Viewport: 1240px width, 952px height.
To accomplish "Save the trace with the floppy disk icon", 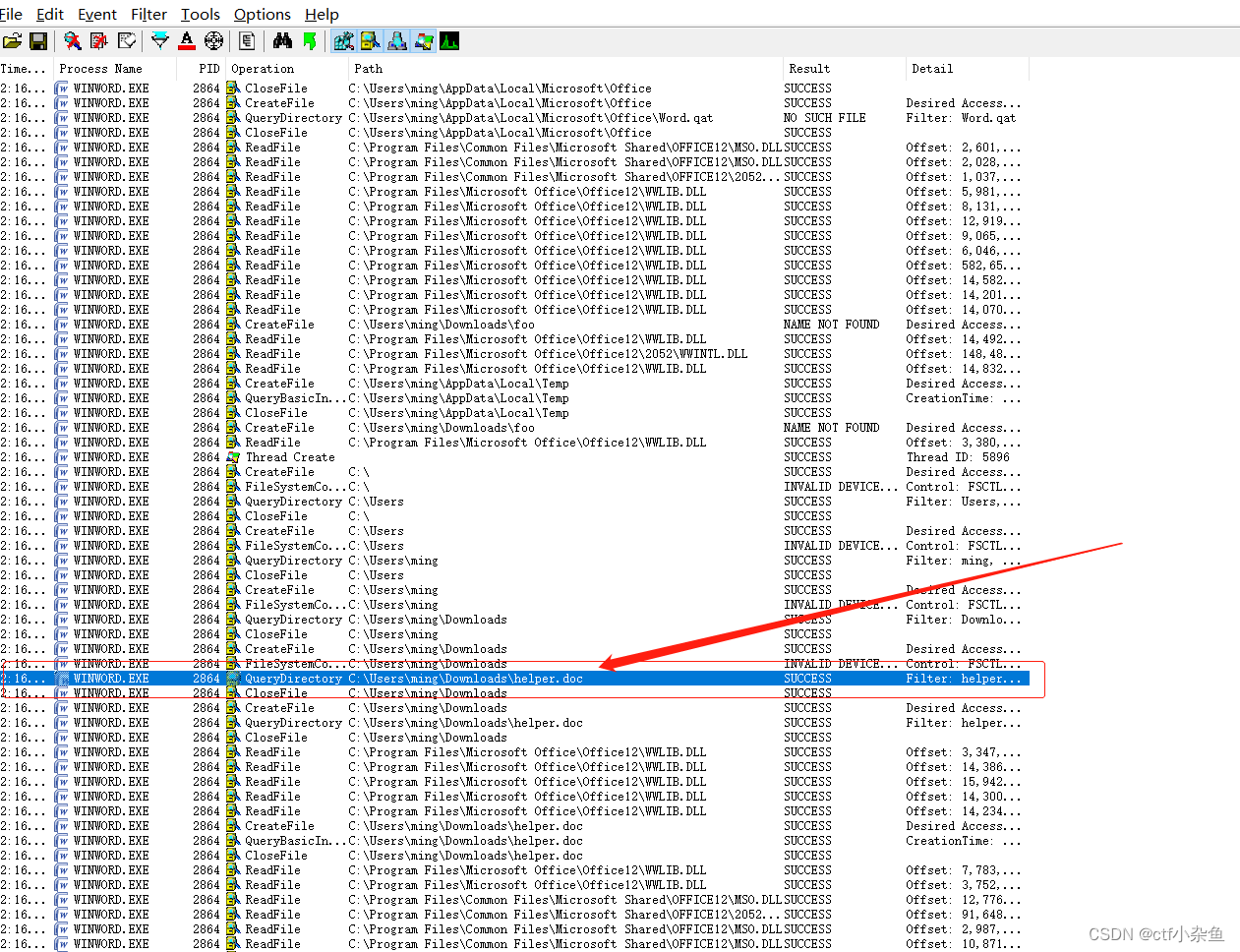I will (38, 41).
